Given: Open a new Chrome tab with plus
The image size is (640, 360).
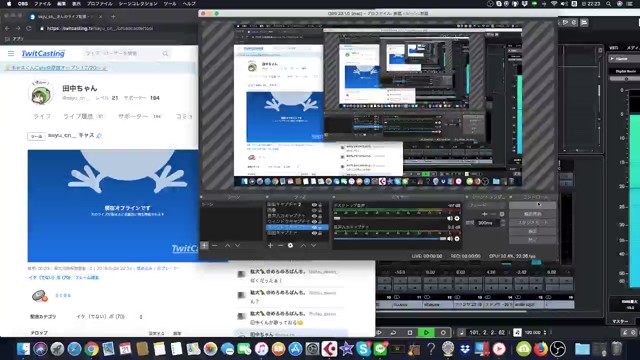Looking at the screenshot, I should (113, 17).
